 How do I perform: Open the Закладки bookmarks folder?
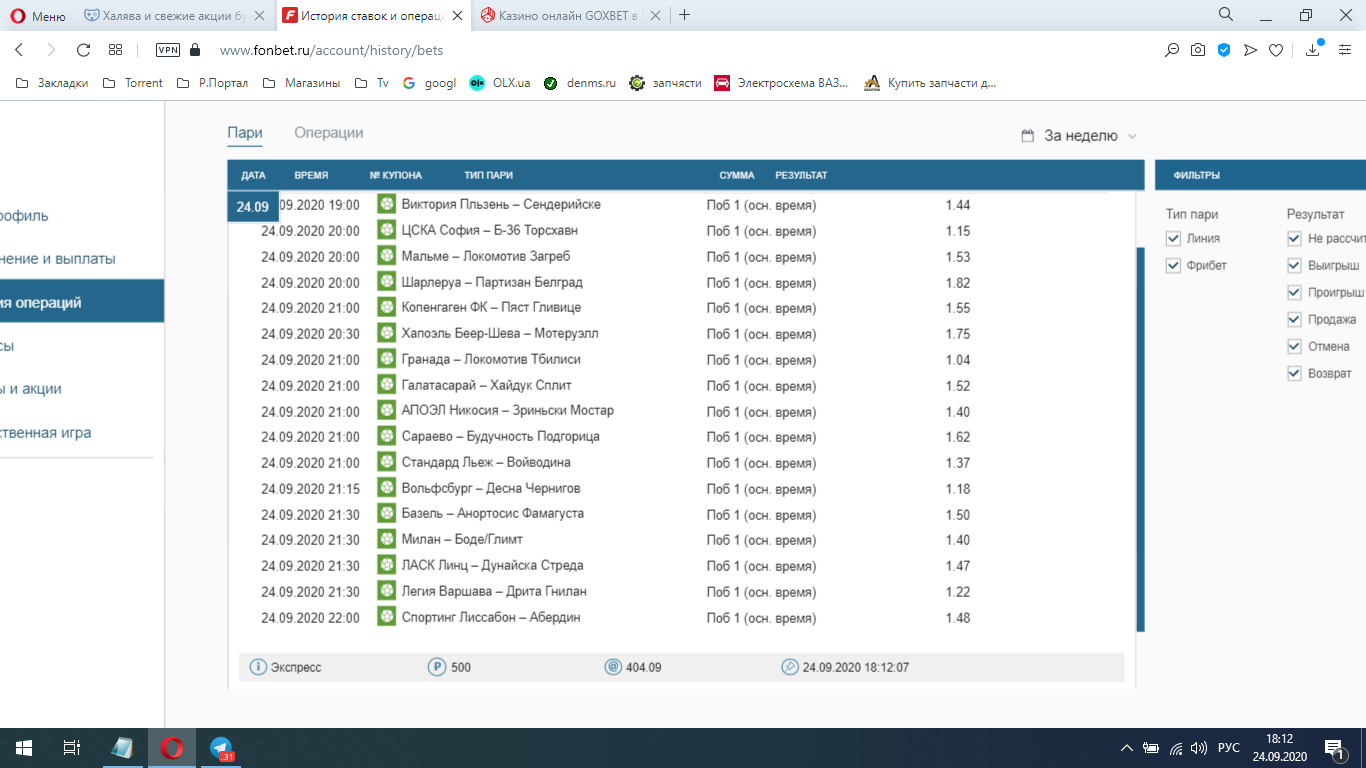[x=53, y=83]
